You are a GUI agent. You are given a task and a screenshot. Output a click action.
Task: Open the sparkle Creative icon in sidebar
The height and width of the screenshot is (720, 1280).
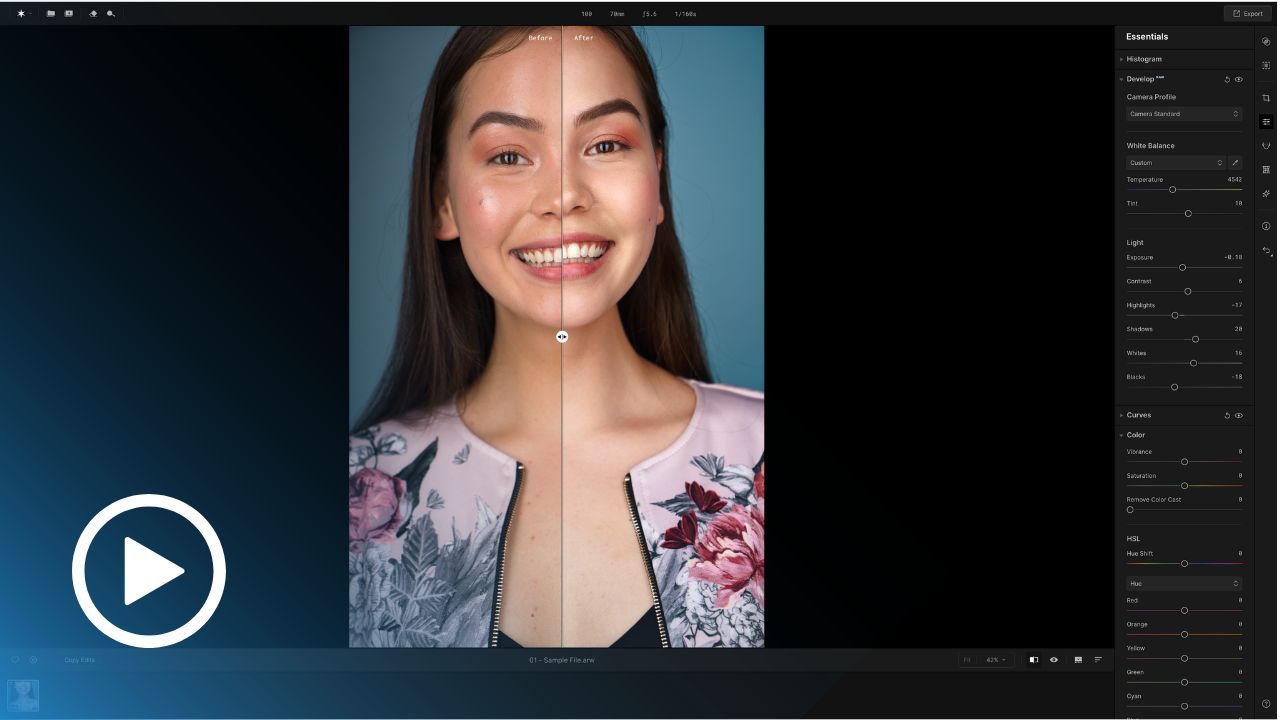[1266, 194]
